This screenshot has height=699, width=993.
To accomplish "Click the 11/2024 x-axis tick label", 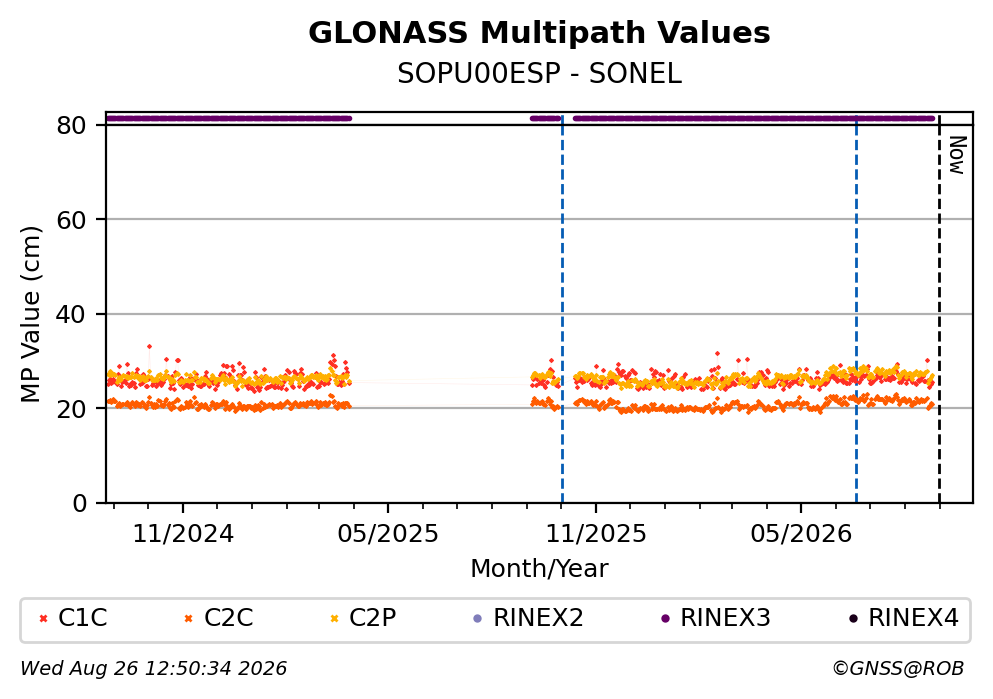I will pos(183,534).
